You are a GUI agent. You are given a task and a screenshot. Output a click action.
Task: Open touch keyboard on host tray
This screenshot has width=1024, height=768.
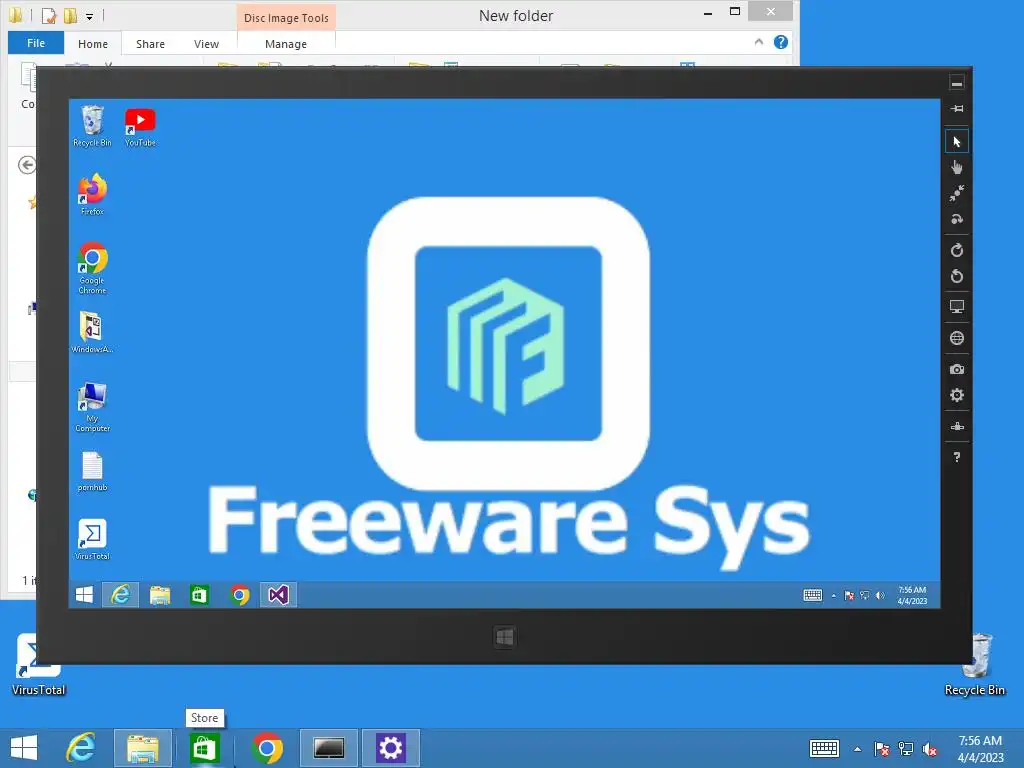tap(824, 748)
